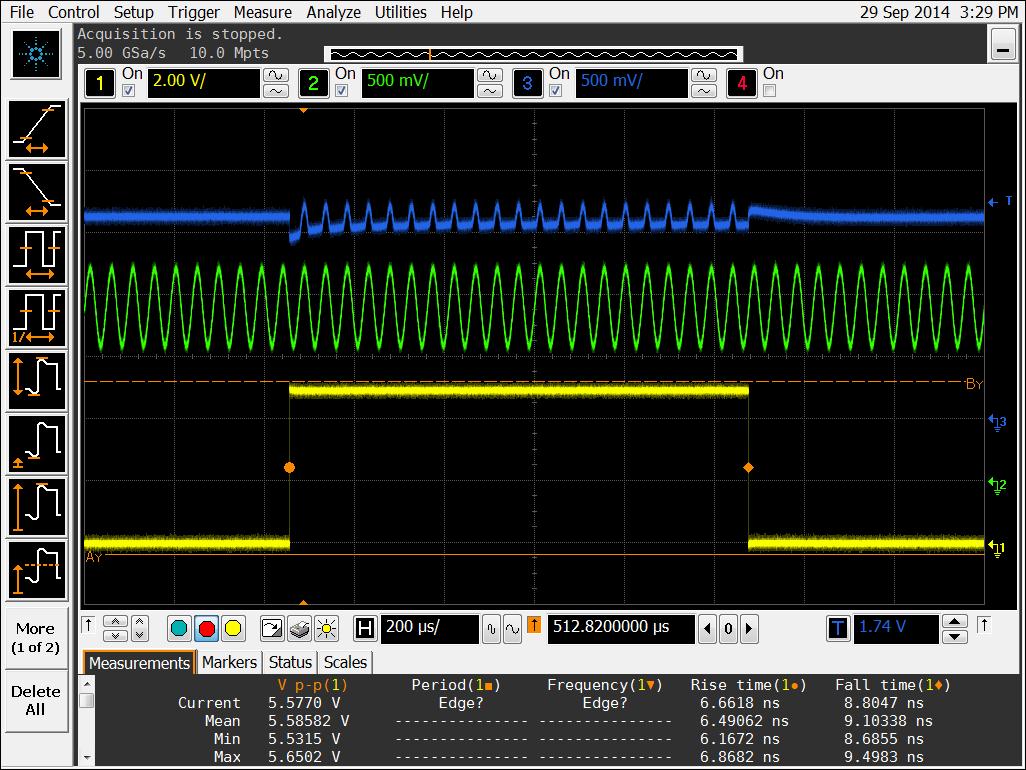
Task: Select the overshoot measurement icon
Action: (x=37, y=570)
